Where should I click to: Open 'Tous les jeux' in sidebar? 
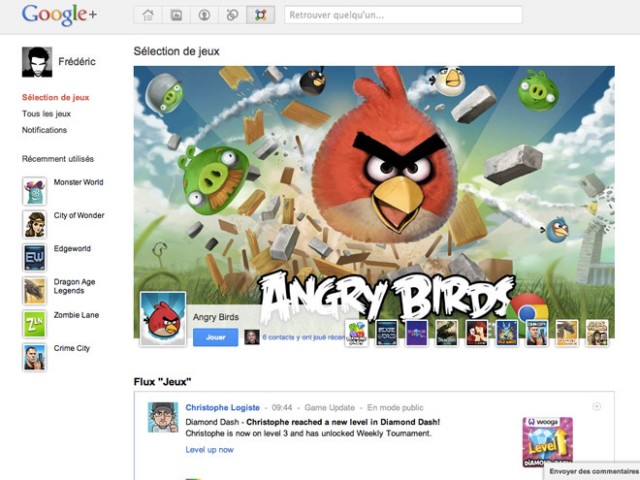coord(46,113)
